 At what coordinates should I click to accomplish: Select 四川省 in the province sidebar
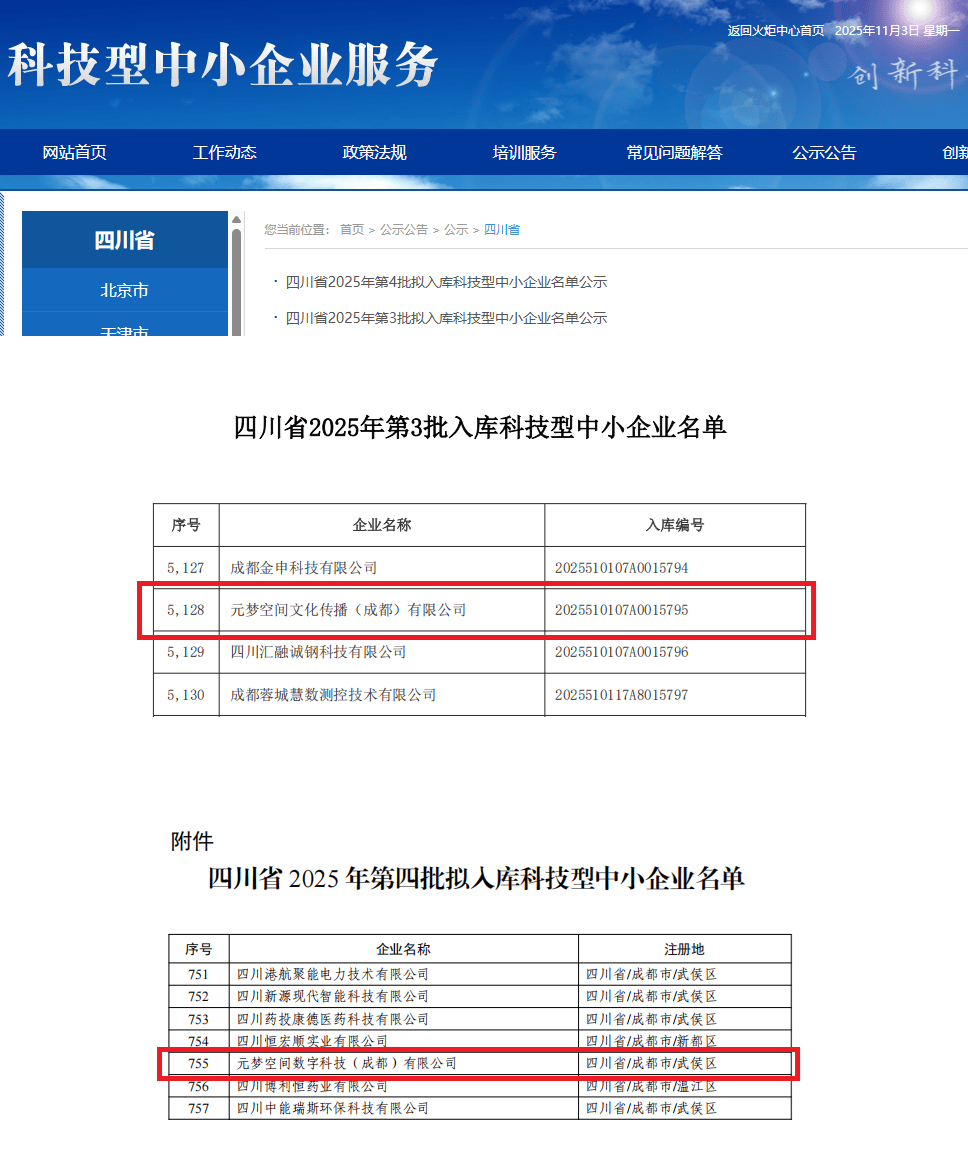125,239
